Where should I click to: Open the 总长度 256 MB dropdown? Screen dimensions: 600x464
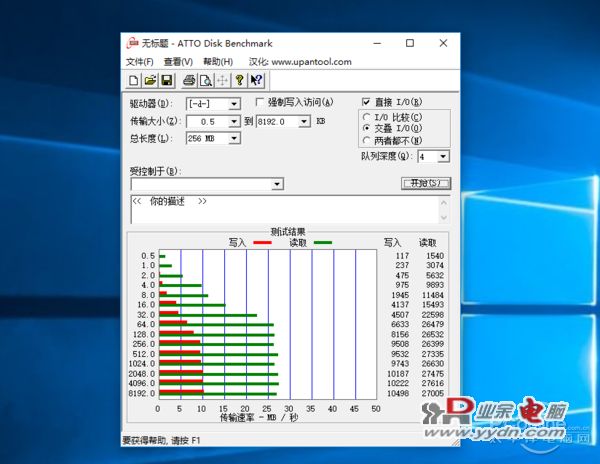tap(234, 138)
